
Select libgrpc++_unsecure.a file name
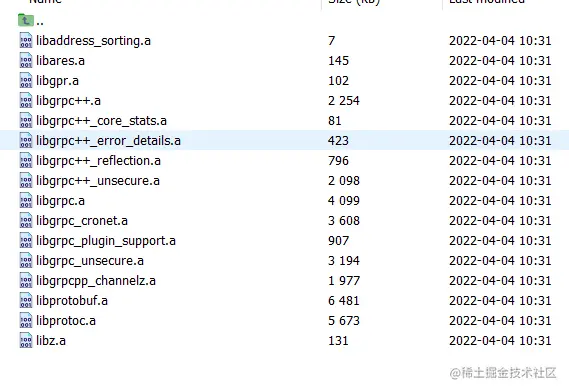[x=98, y=180]
